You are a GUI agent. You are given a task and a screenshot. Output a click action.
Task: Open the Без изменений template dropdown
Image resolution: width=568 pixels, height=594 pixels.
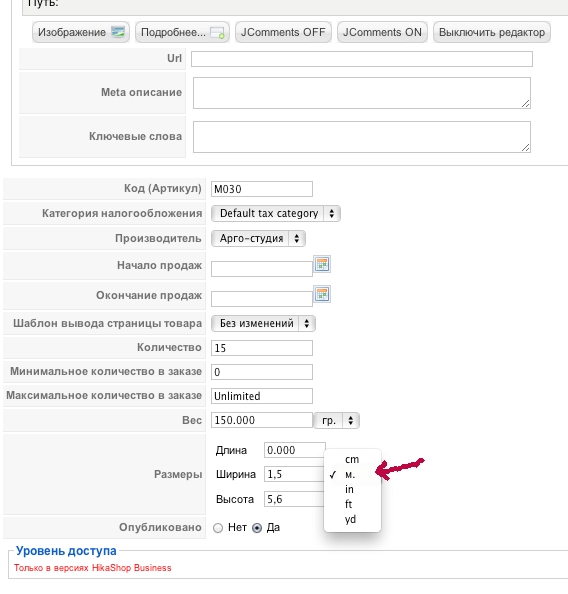coord(263,324)
